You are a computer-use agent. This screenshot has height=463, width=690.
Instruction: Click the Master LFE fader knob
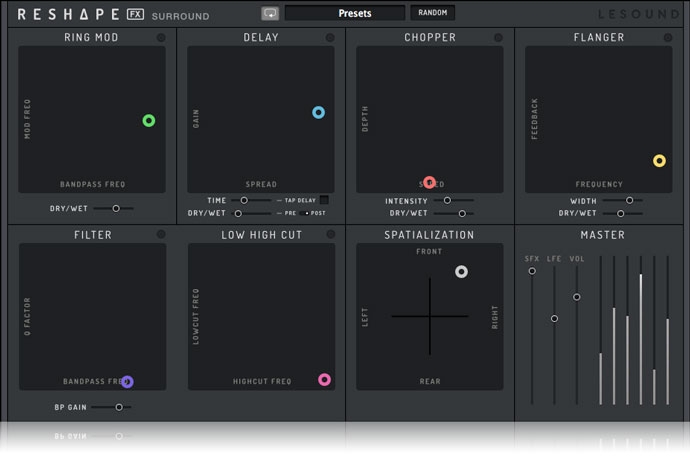pos(554,318)
